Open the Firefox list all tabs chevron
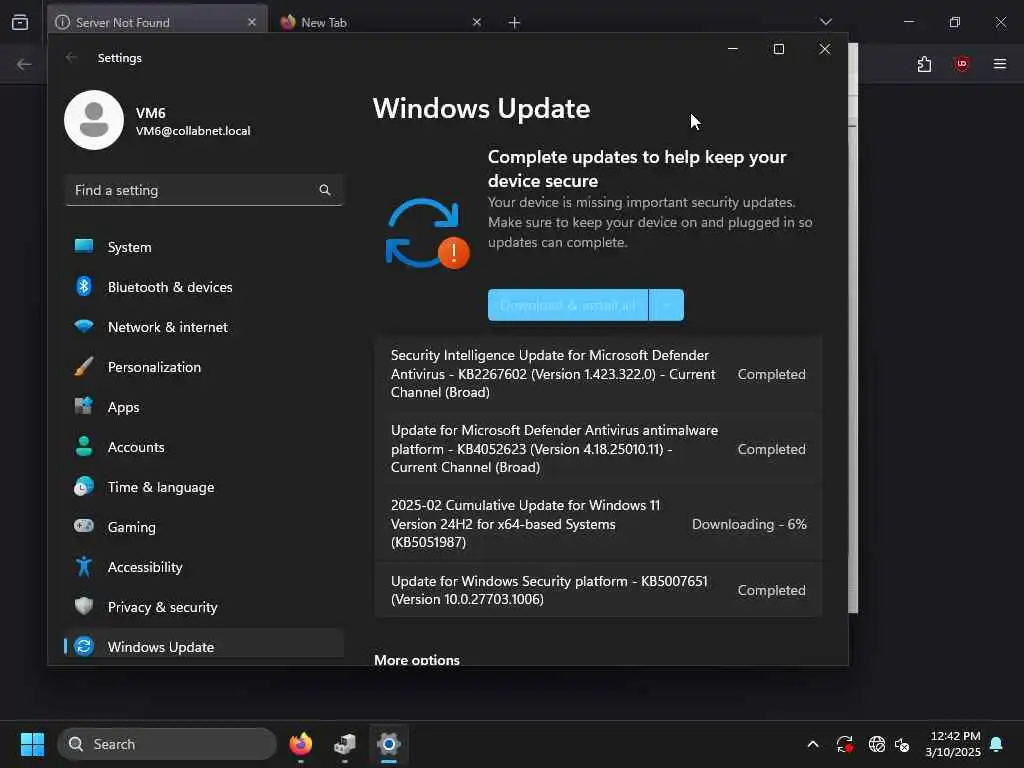 826,22
